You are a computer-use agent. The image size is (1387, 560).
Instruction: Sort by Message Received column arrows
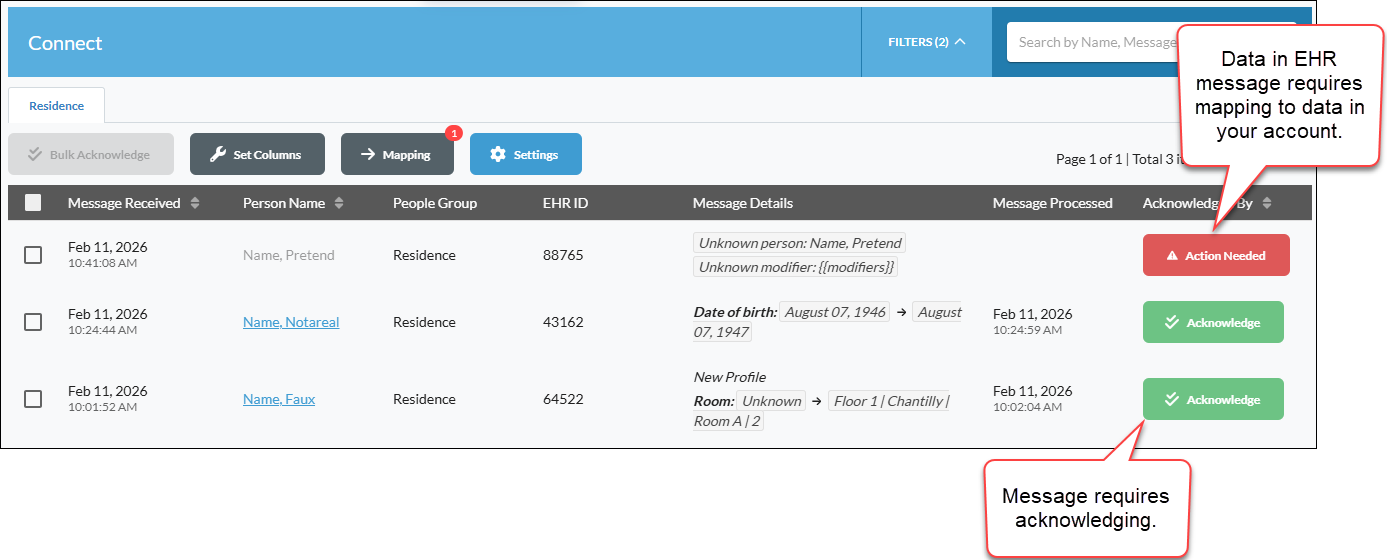(x=195, y=203)
